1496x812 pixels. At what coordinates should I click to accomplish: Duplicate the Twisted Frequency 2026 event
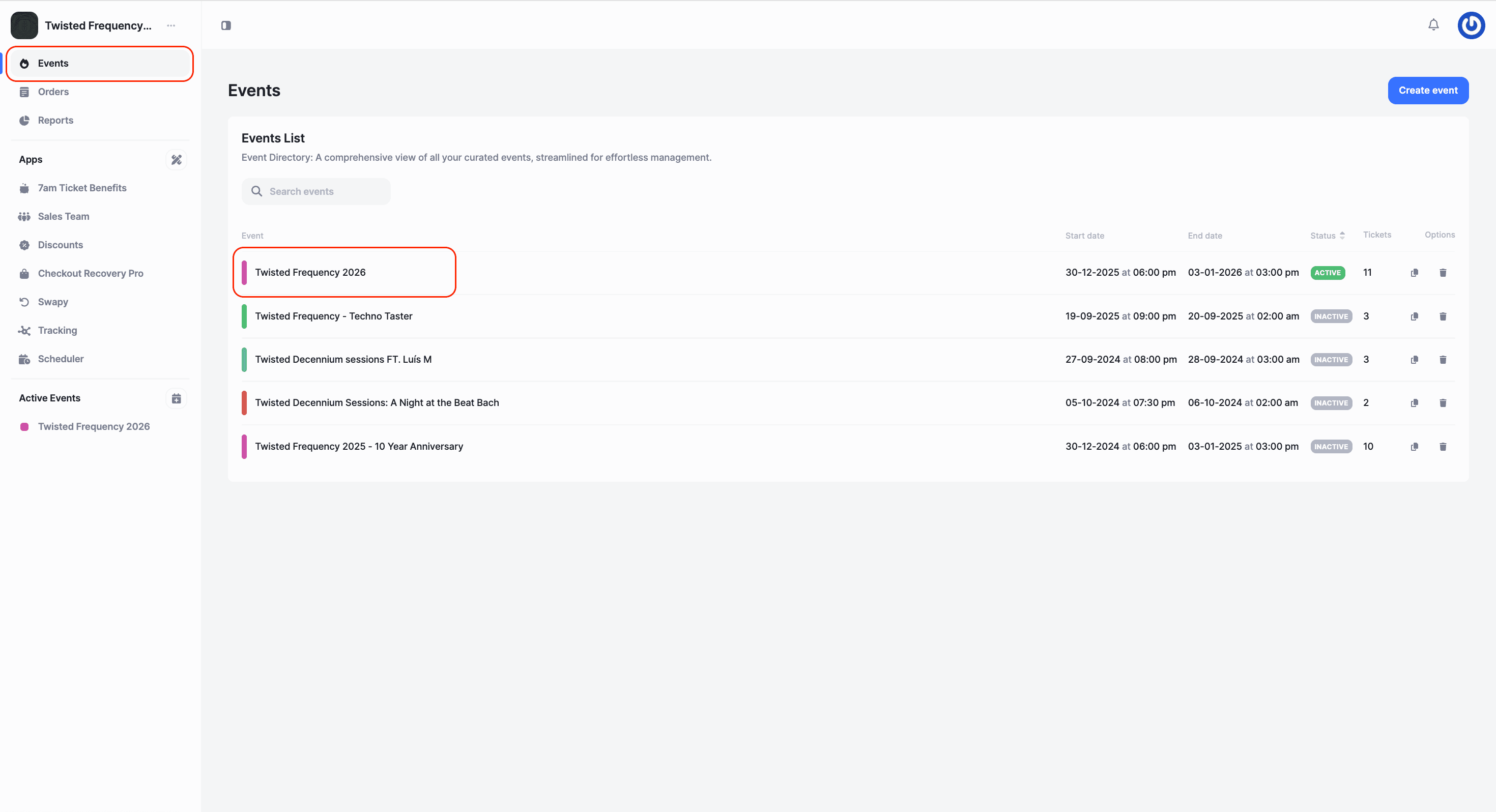click(1414, 272)
